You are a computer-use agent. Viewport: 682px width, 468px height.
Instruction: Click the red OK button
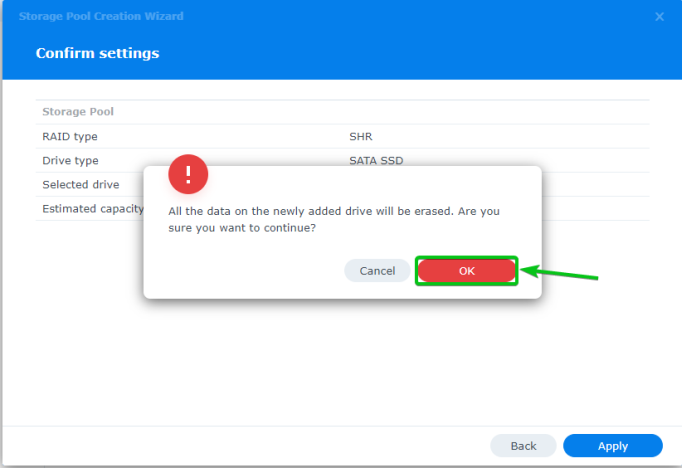(467, 271)
